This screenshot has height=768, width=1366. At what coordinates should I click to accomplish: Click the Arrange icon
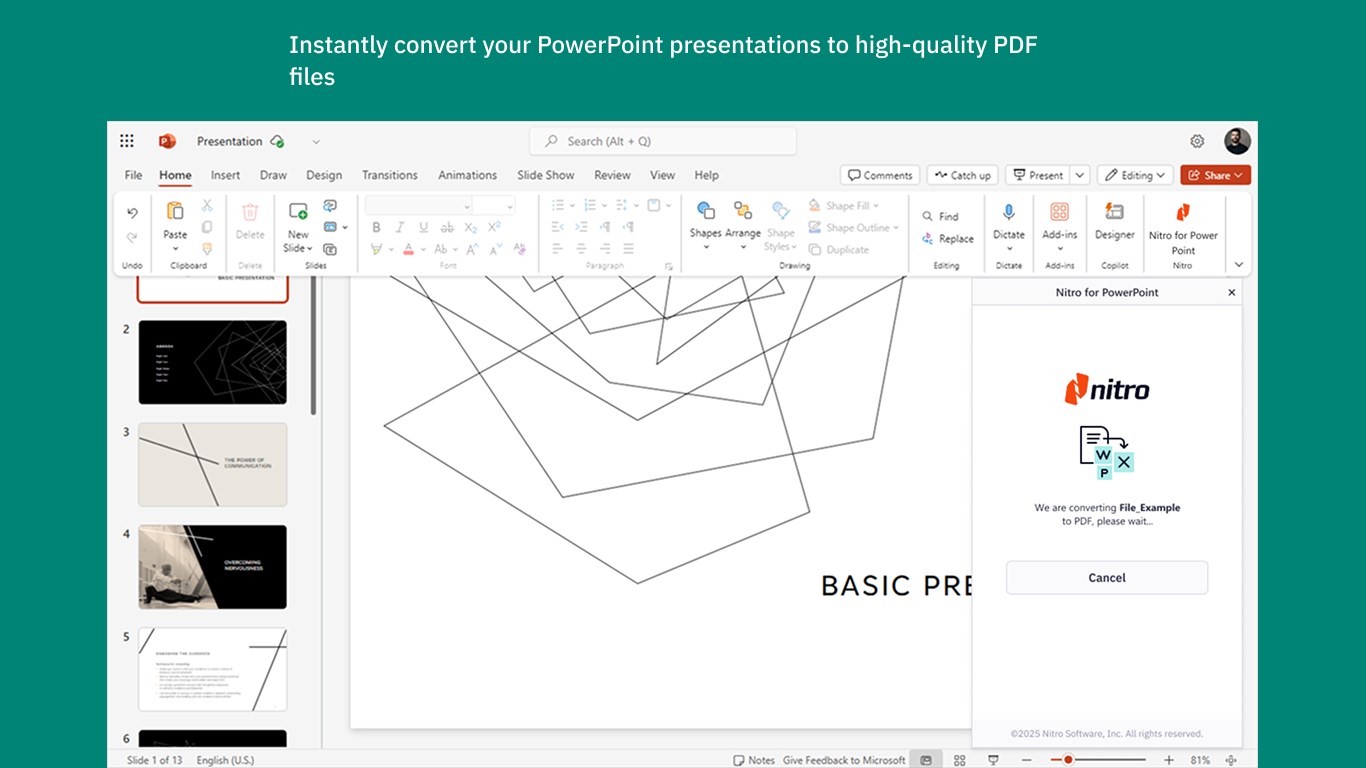point(743,210)
